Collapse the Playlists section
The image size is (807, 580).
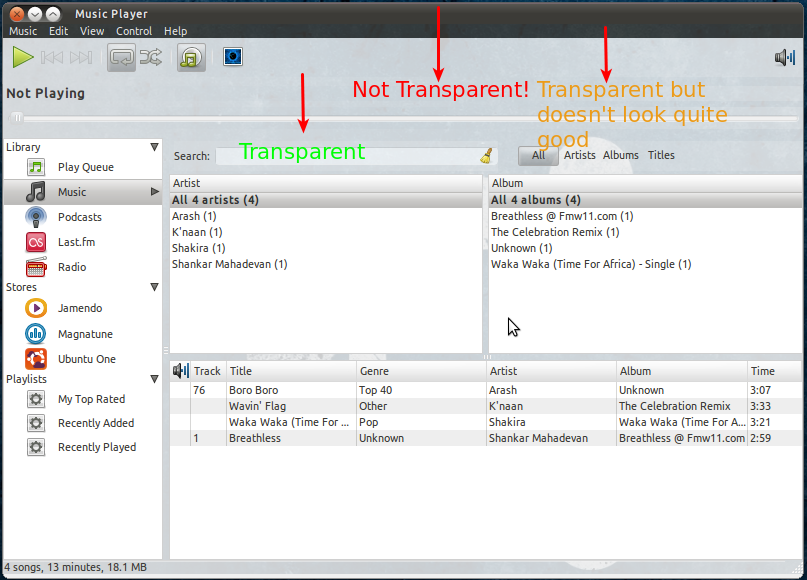[x=154, y=379]
